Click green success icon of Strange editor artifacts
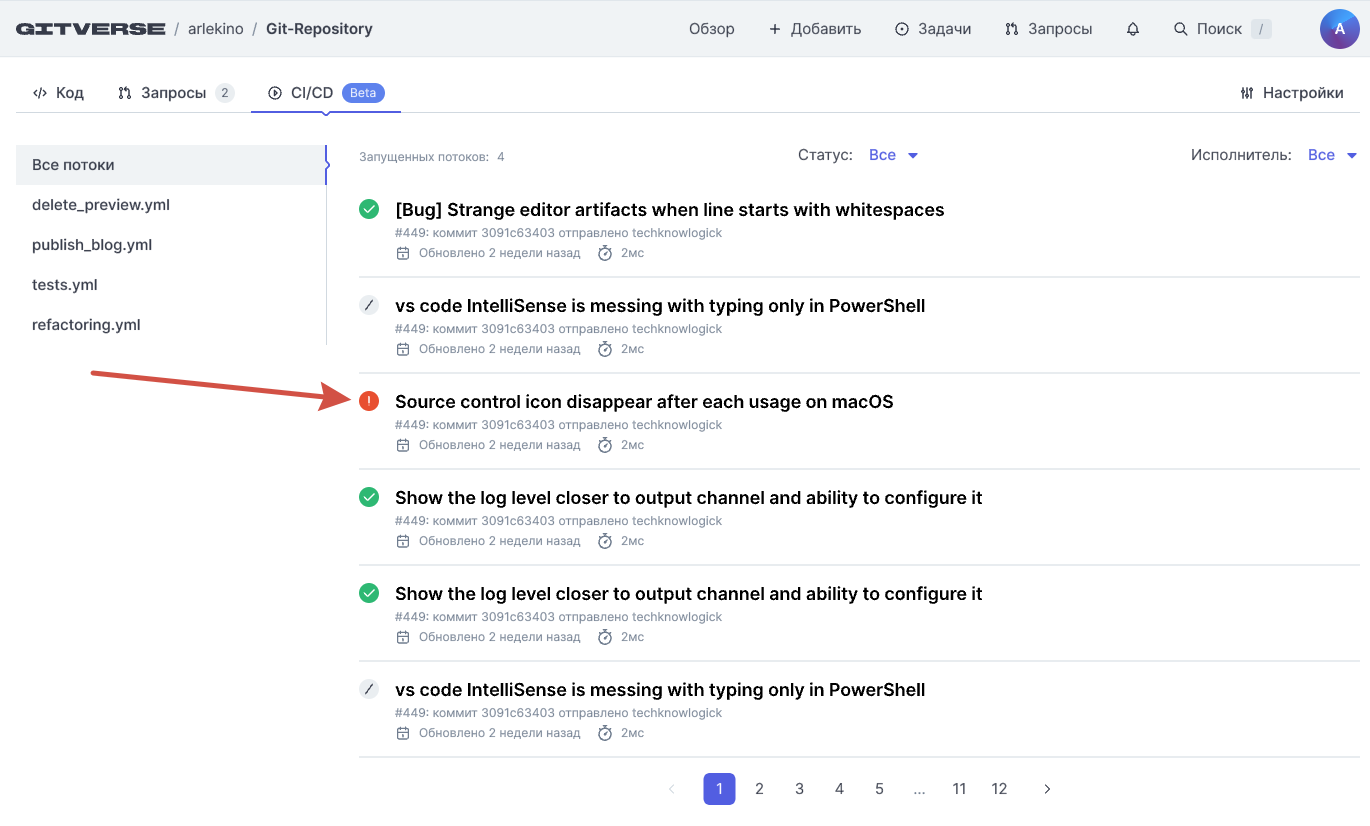Screen dimensions: 1370x826 (x=369, y=209)
